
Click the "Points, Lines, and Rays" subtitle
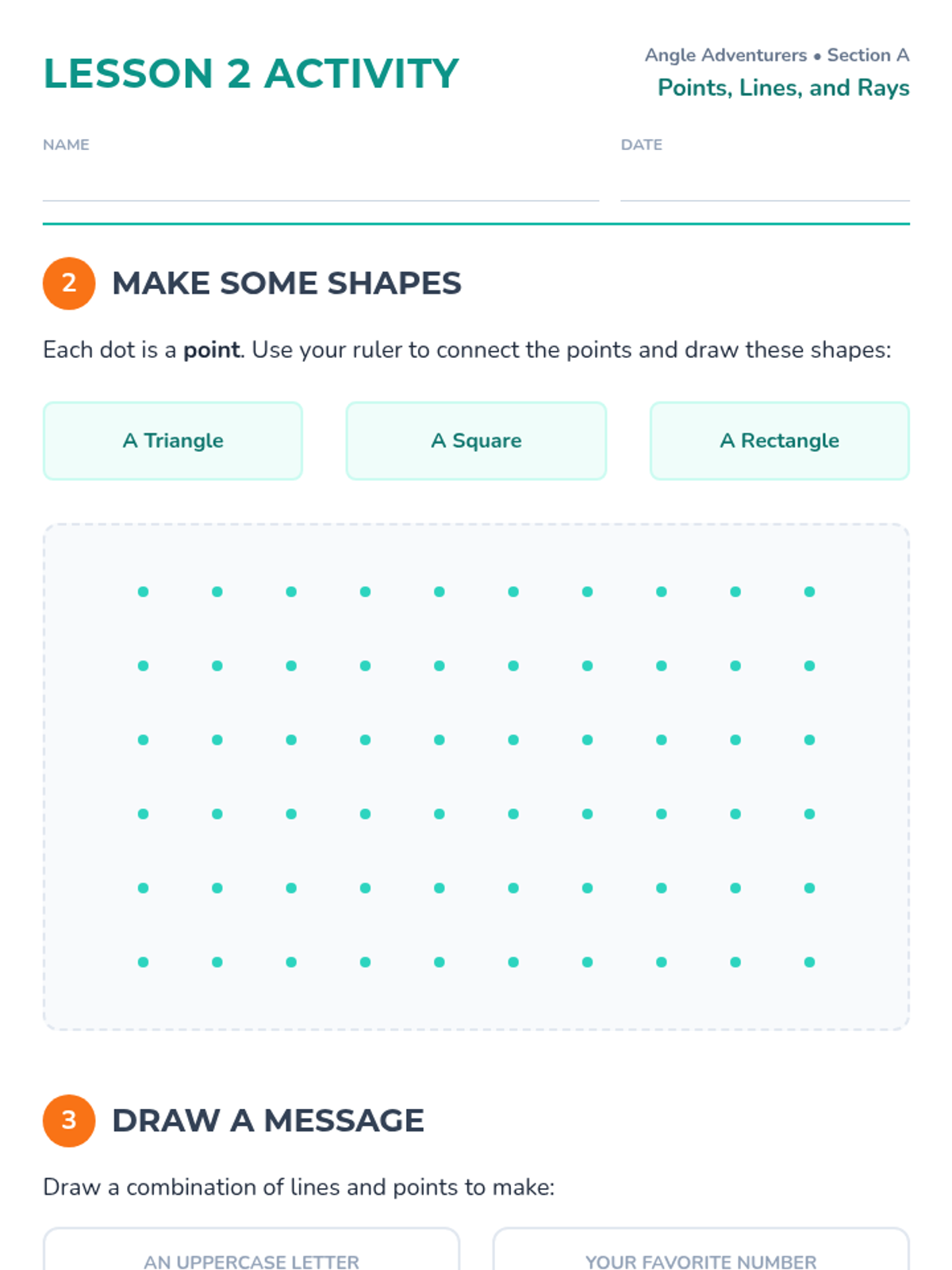(783, 87)
